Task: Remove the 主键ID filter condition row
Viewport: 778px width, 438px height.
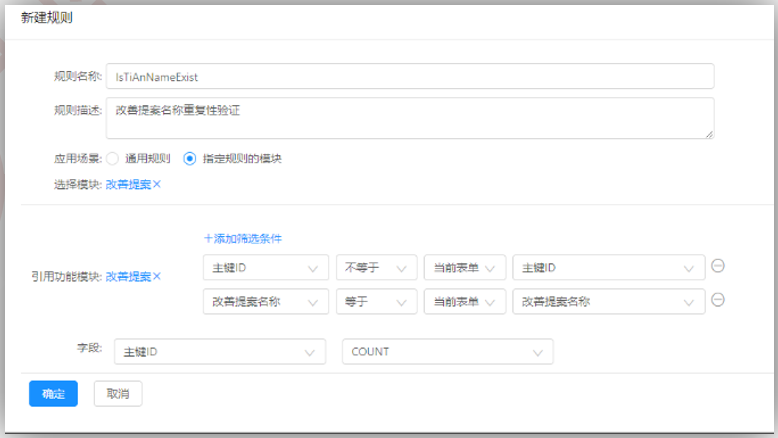Action: [x=717, y=266]
